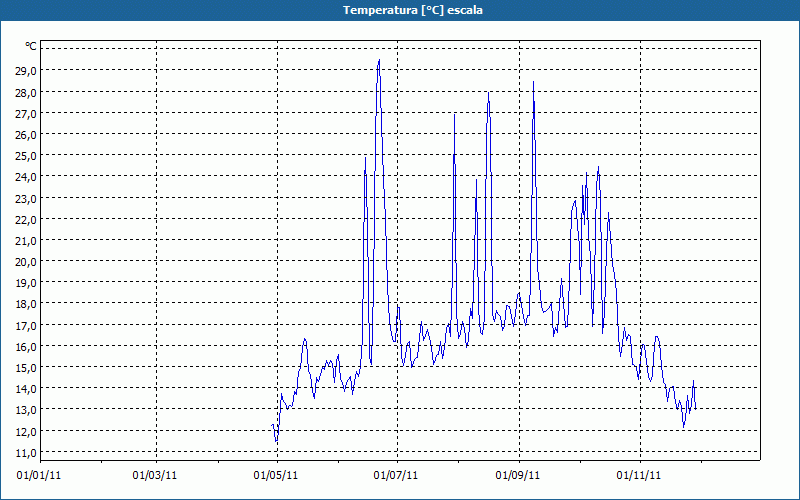Click the 19,0 y-axis label

point(26,283)
